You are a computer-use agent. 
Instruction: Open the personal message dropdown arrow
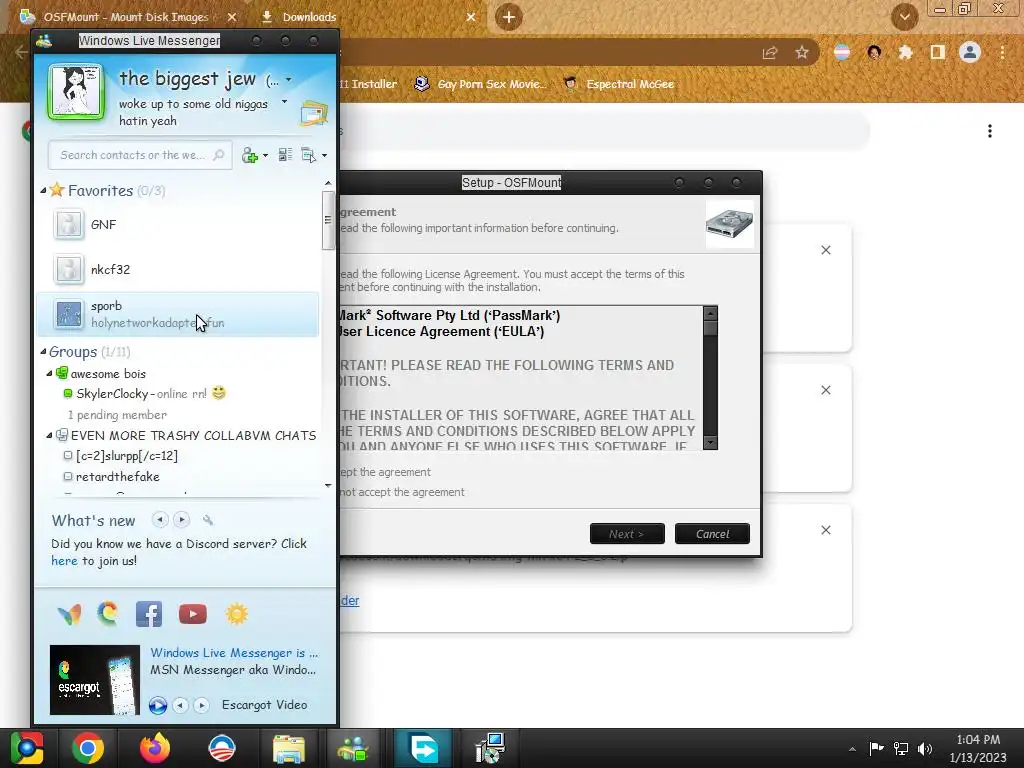[284, 102]
